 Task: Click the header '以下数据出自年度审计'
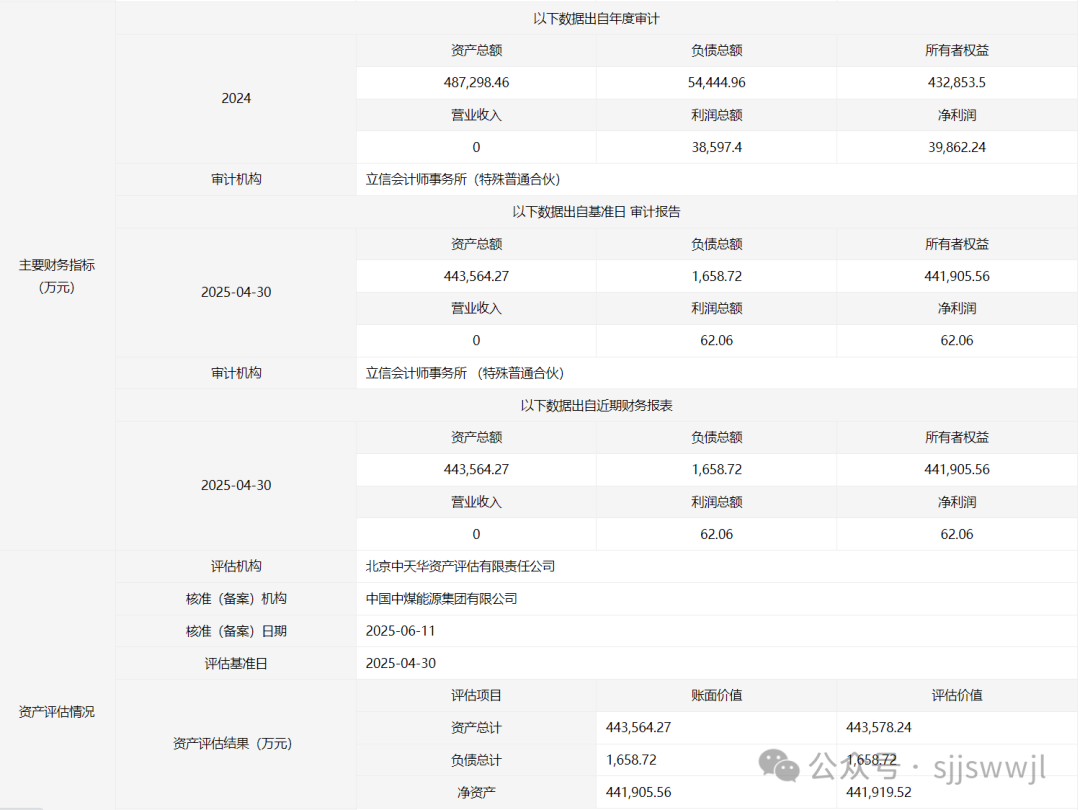tap(596, 19)
